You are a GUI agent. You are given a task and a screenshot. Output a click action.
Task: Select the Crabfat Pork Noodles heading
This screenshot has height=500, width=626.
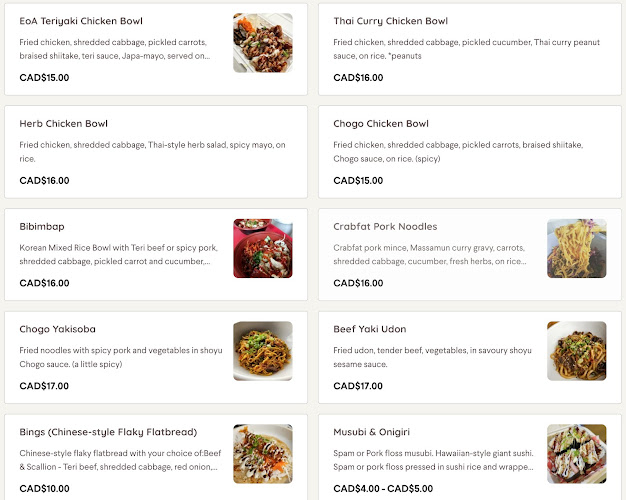pyautogui.click(x=385, y=227)
